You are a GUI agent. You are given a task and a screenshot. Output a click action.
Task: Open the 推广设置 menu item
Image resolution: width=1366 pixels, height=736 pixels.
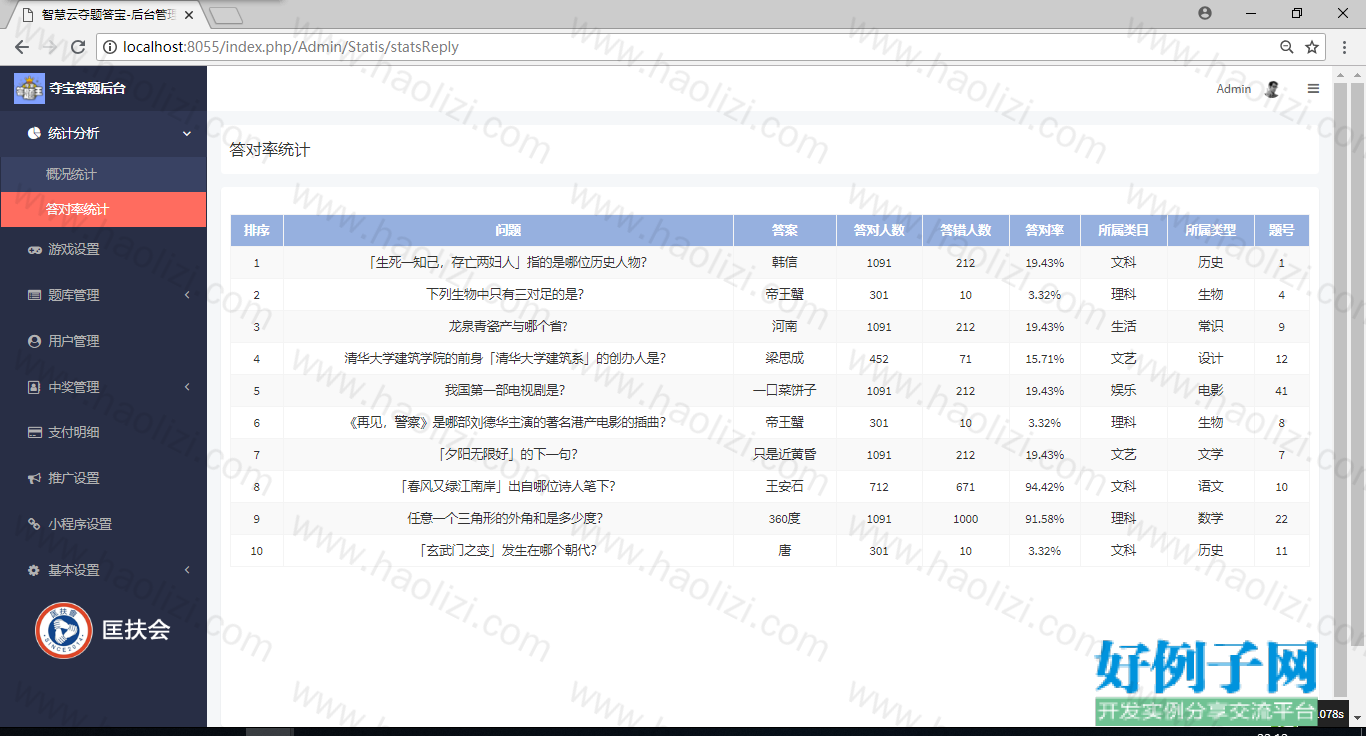click(103, 478)
